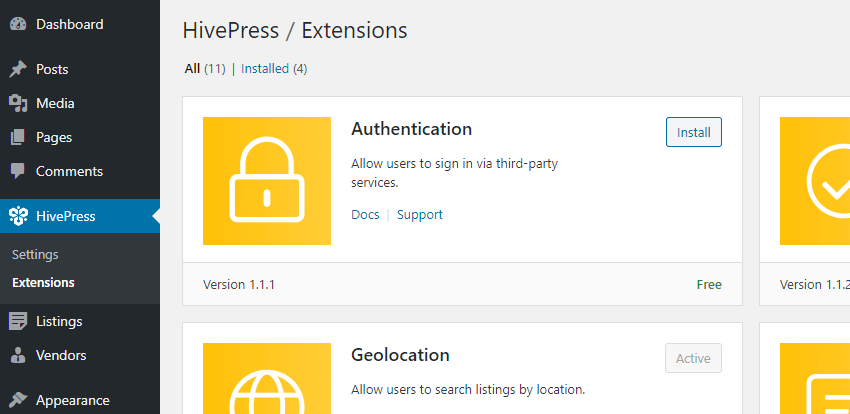850x414 pixels.
Task: Open the Authentication Docs link
Action: pos(365,214)
